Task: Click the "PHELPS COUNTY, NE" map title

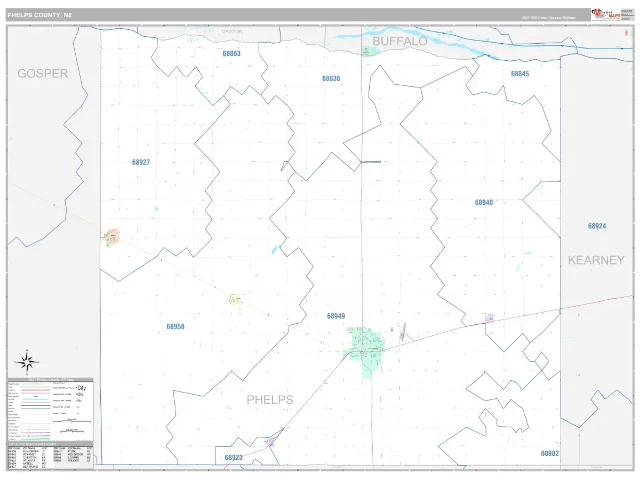Action: tap(40, 15)
